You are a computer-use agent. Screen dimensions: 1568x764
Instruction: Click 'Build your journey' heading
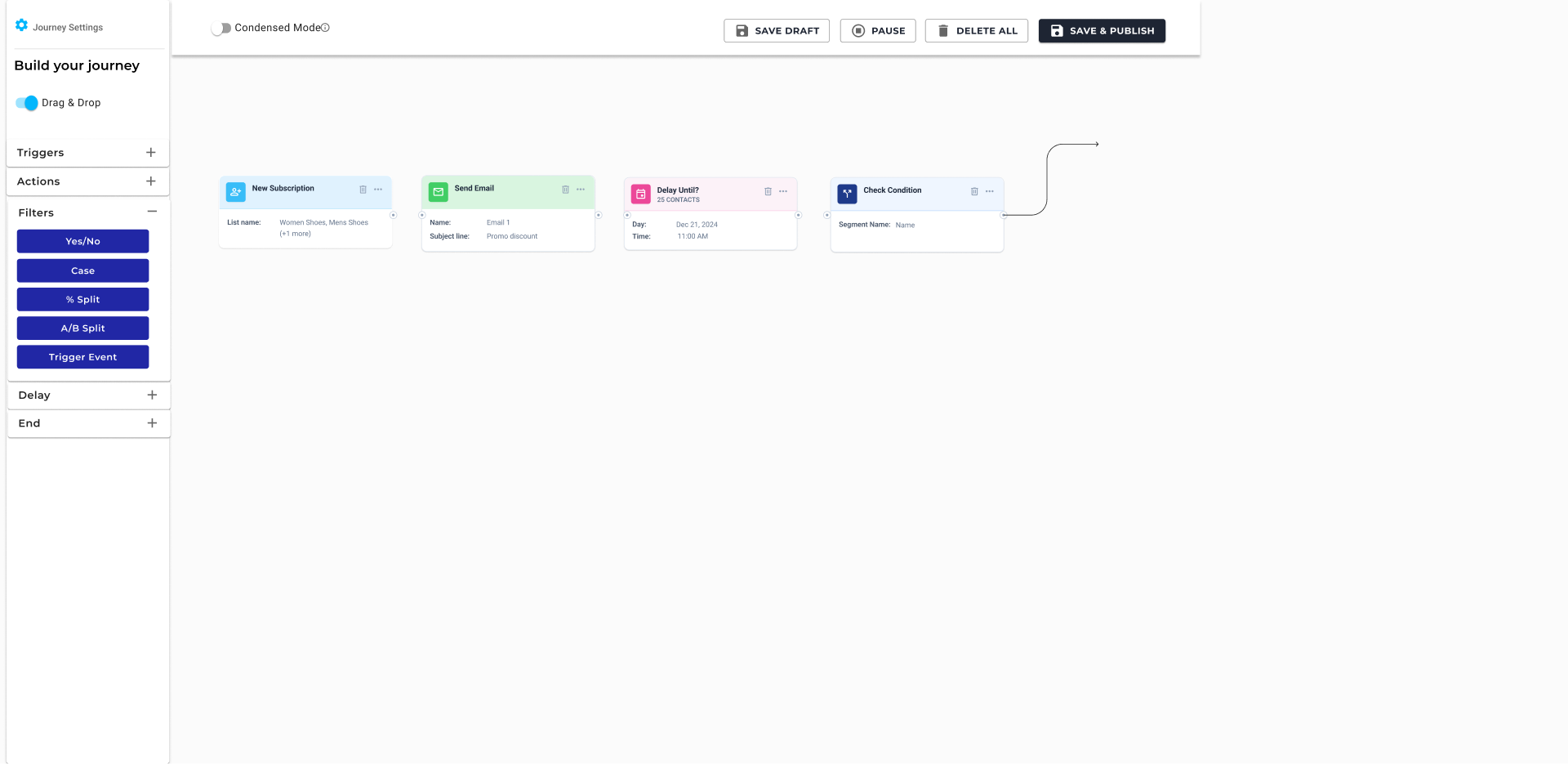pos(77,65)
